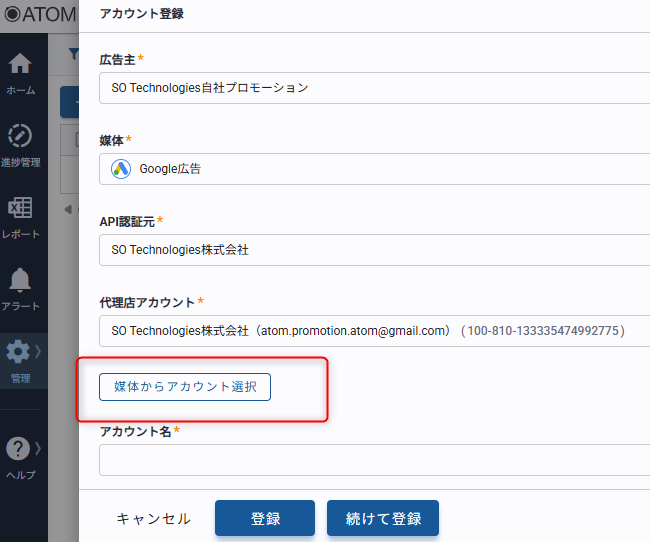Open the API認証元 dropdown
Image resolution: width=650 pixels, height=542 pixels.
pos(375,250)
